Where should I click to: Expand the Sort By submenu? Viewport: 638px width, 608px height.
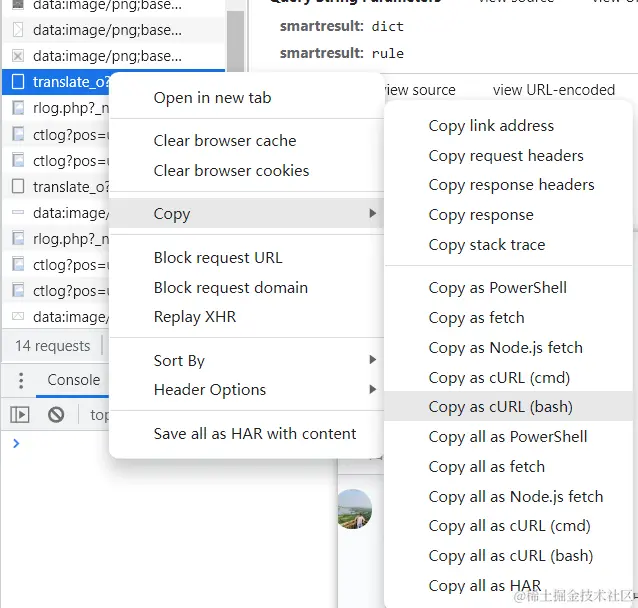(x=247, y=361)
